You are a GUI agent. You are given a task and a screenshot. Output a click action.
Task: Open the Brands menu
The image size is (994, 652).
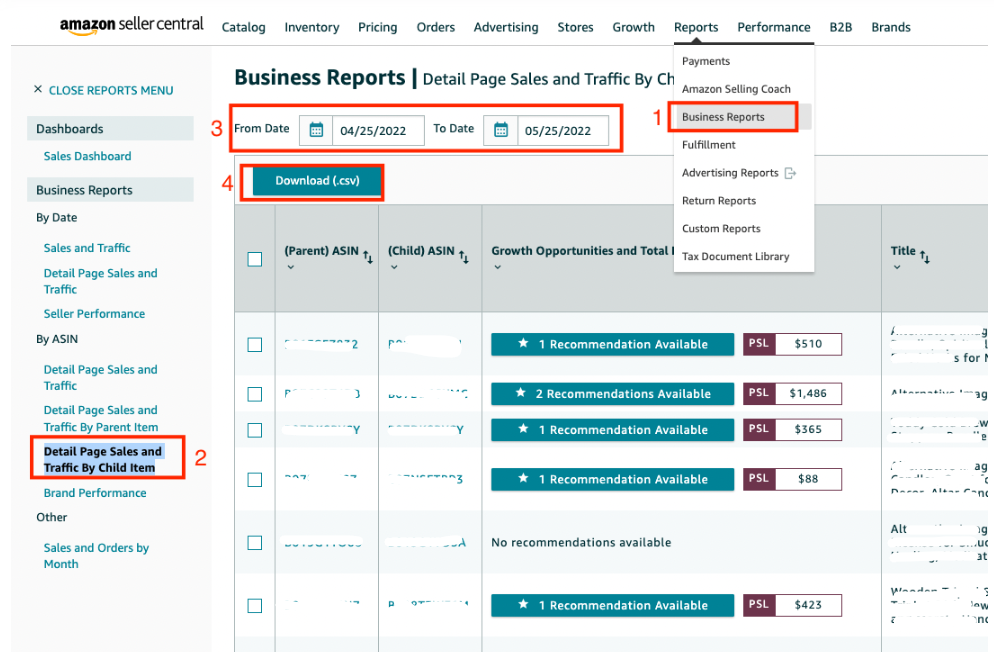pos(891,27)
